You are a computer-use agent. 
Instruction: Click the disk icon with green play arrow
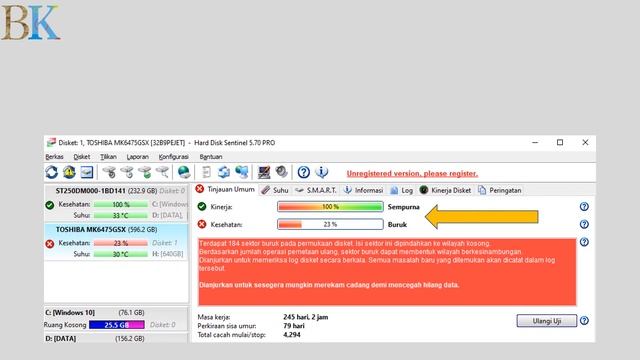click(x=145, y=172)
